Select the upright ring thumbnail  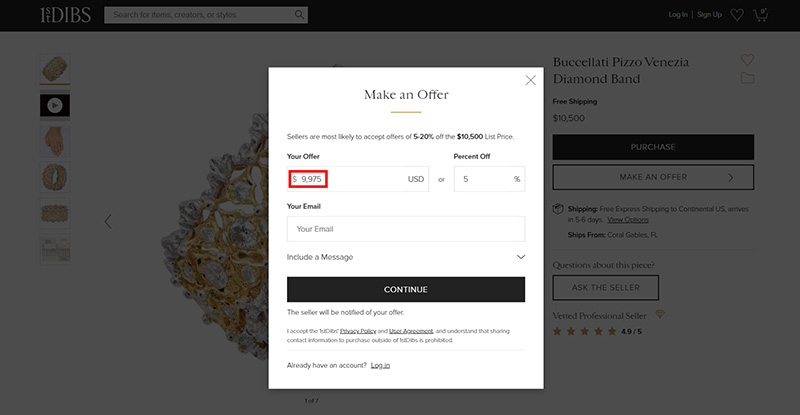55,177
